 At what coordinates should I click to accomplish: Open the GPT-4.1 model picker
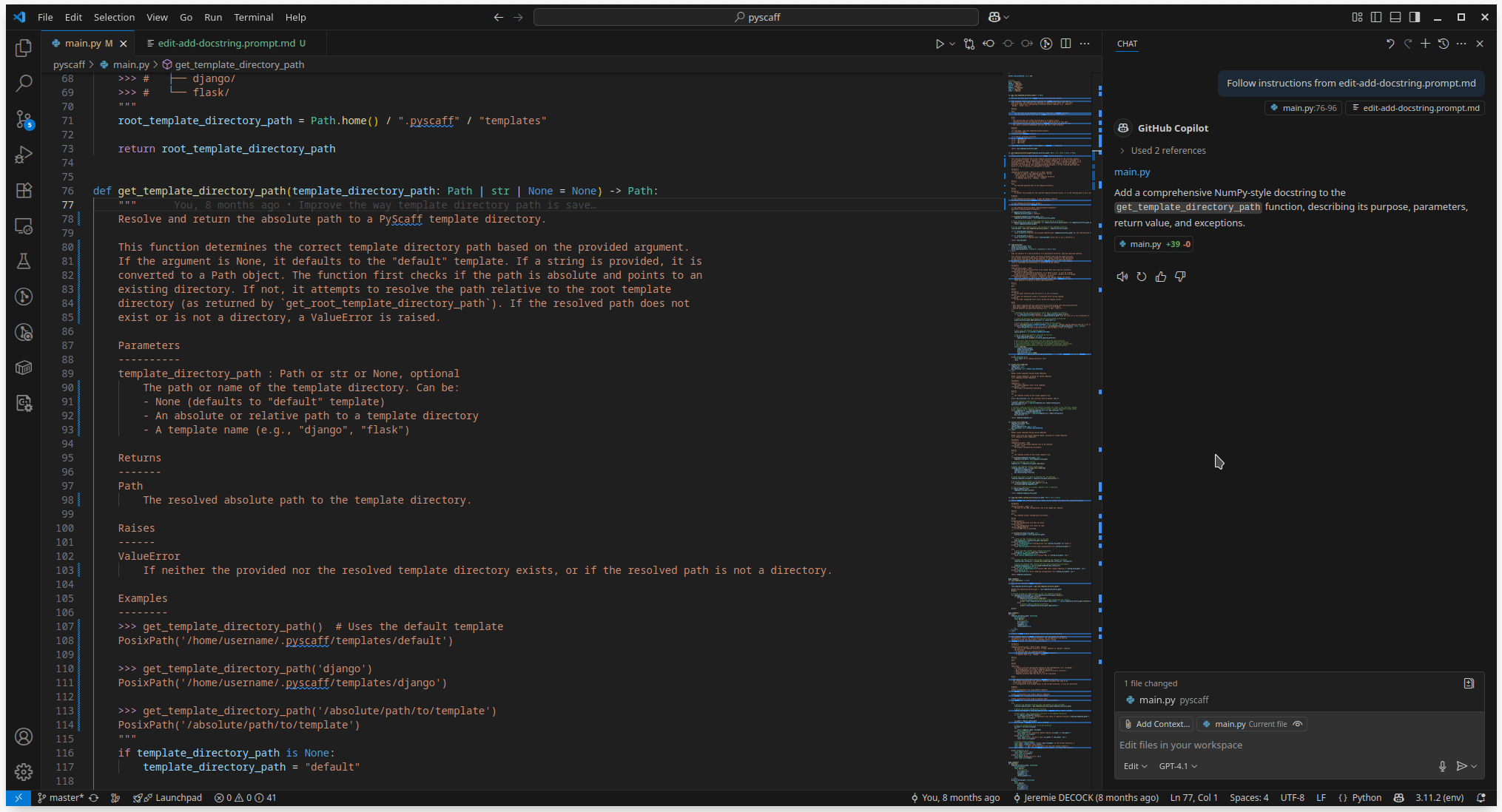(x=1177, y=766)
